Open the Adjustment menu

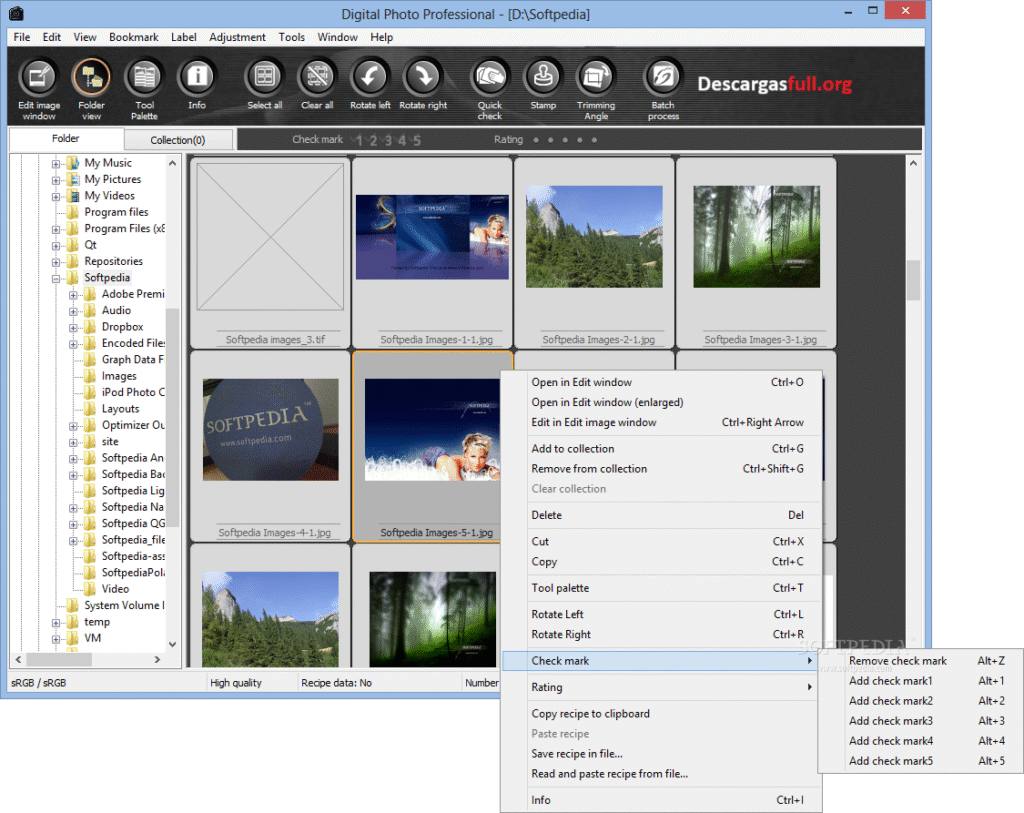tap(237, 37)
